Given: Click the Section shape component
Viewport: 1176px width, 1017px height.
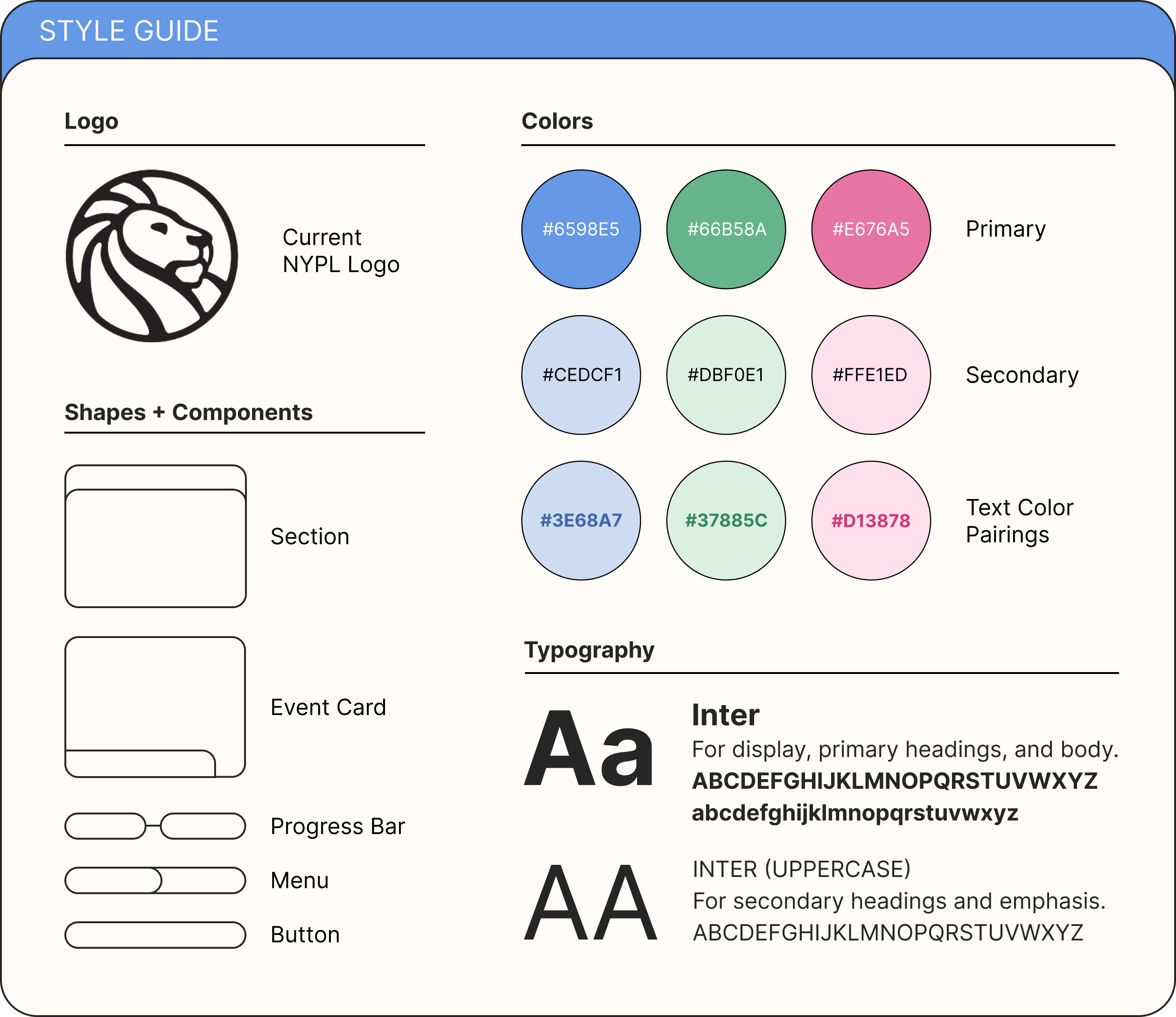Looking at the screenshot, I should pyautogui.click(x=155, y=490).
